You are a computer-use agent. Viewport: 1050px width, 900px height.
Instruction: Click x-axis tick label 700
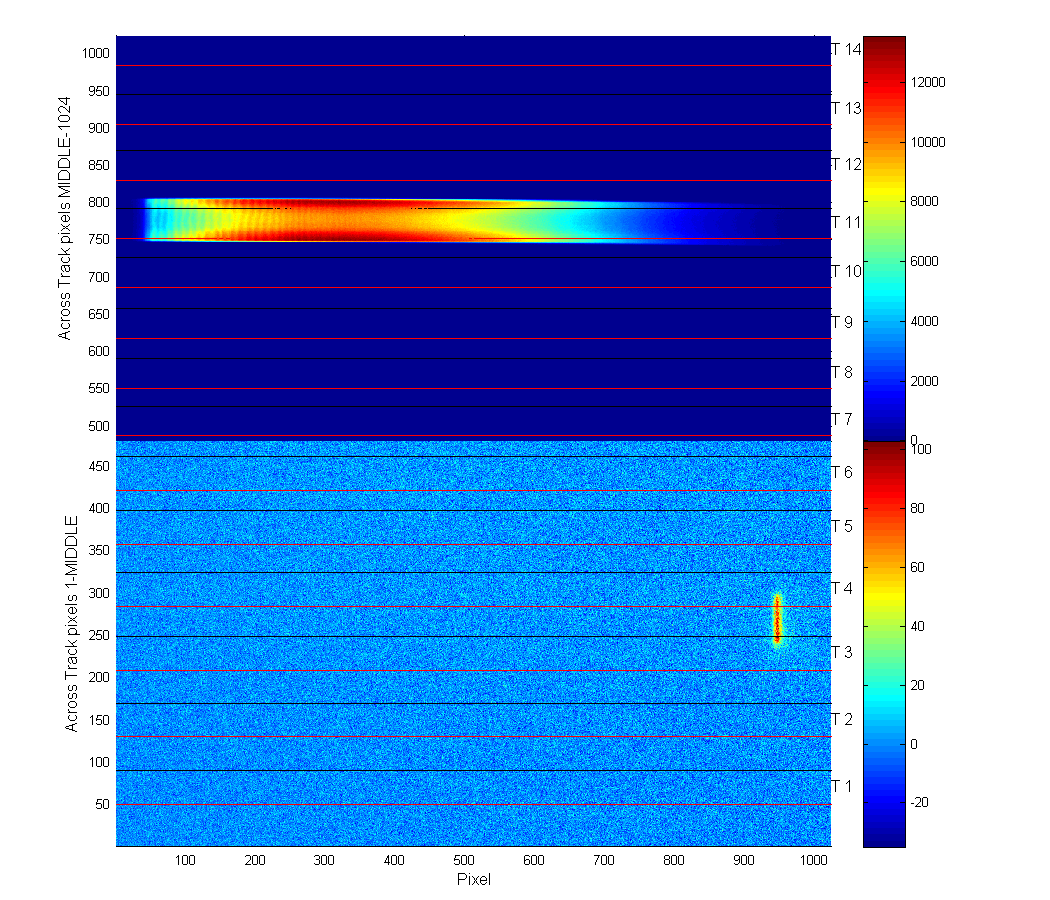click(x=604, y=860)
